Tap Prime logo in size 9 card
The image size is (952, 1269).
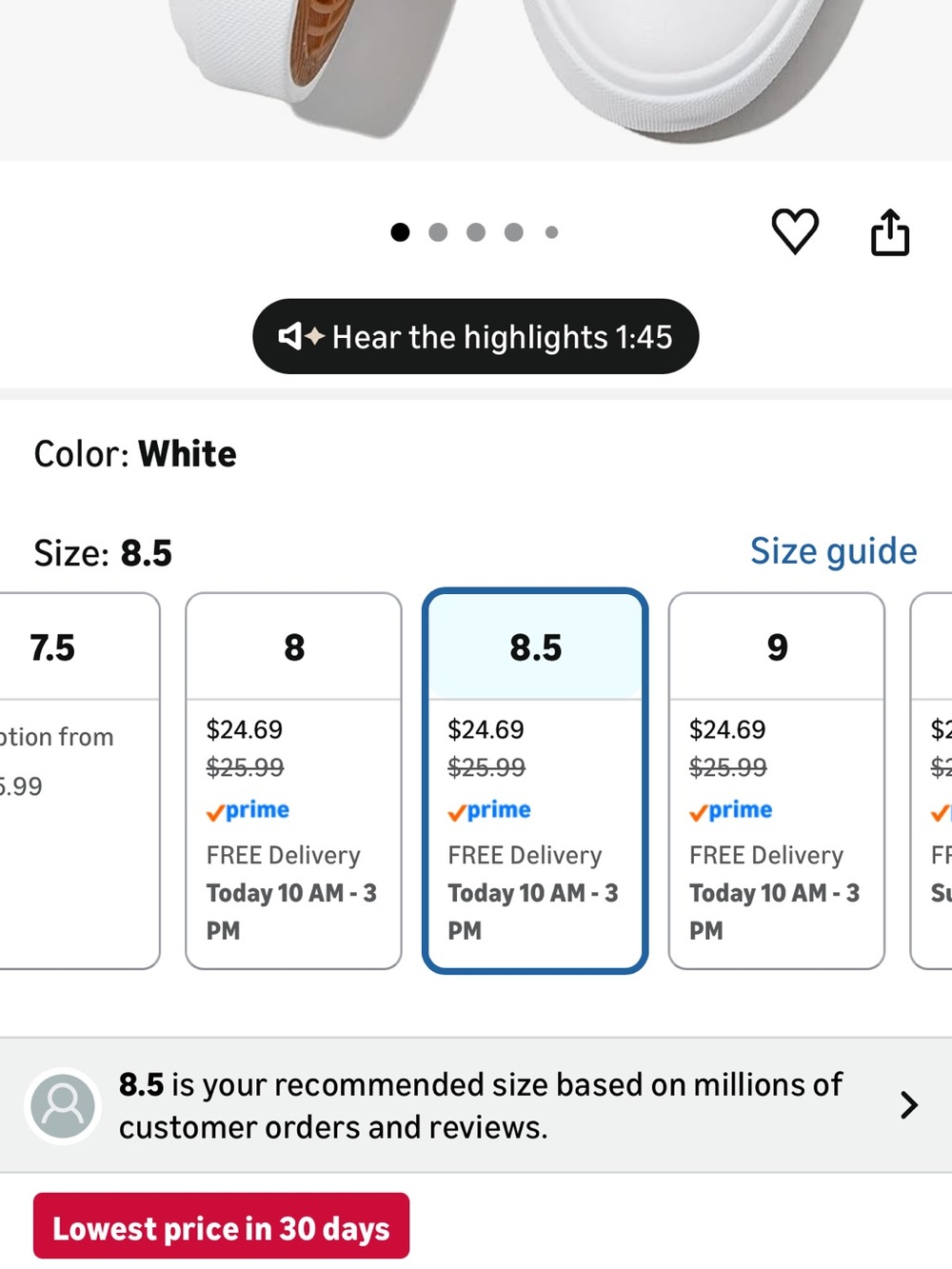coord(730,810)
